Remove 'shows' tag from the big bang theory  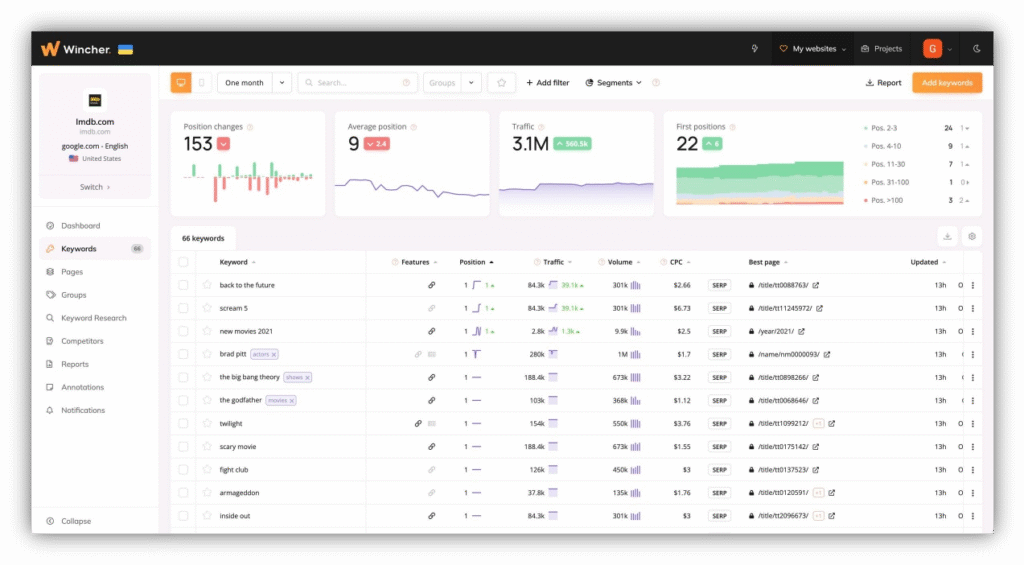[308, 377]
